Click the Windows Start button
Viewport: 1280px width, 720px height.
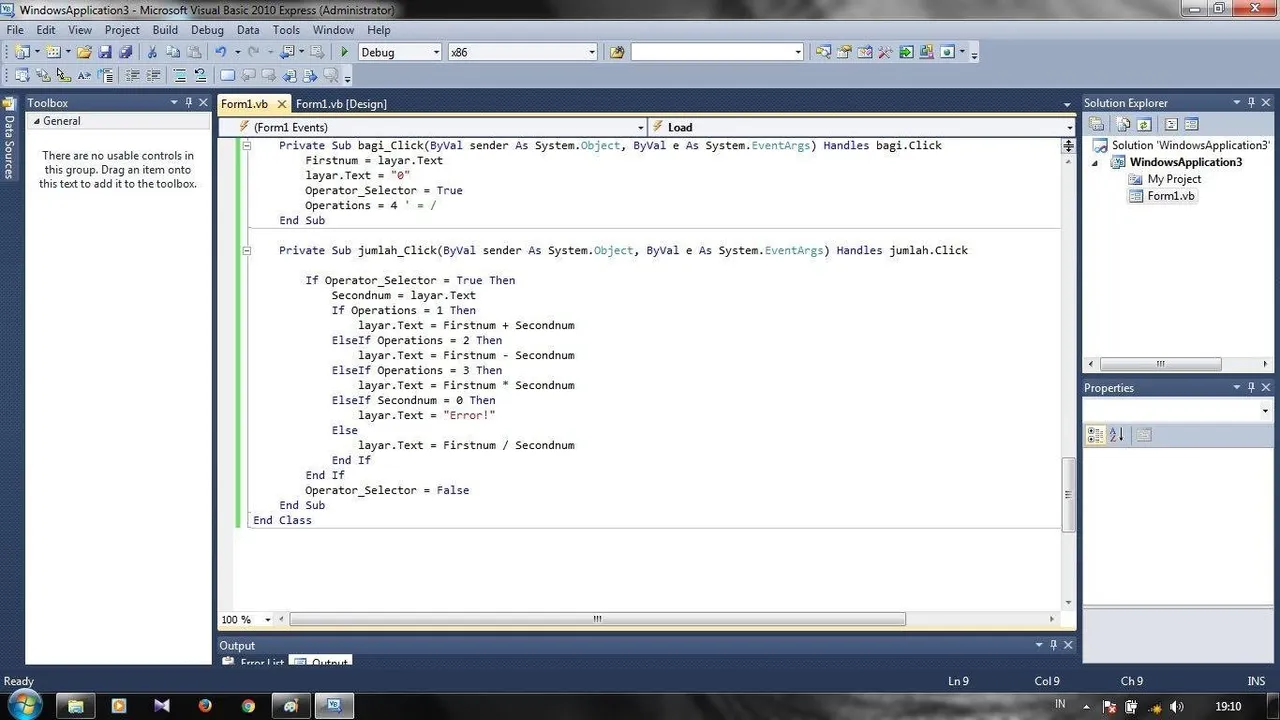click(23, 704)
